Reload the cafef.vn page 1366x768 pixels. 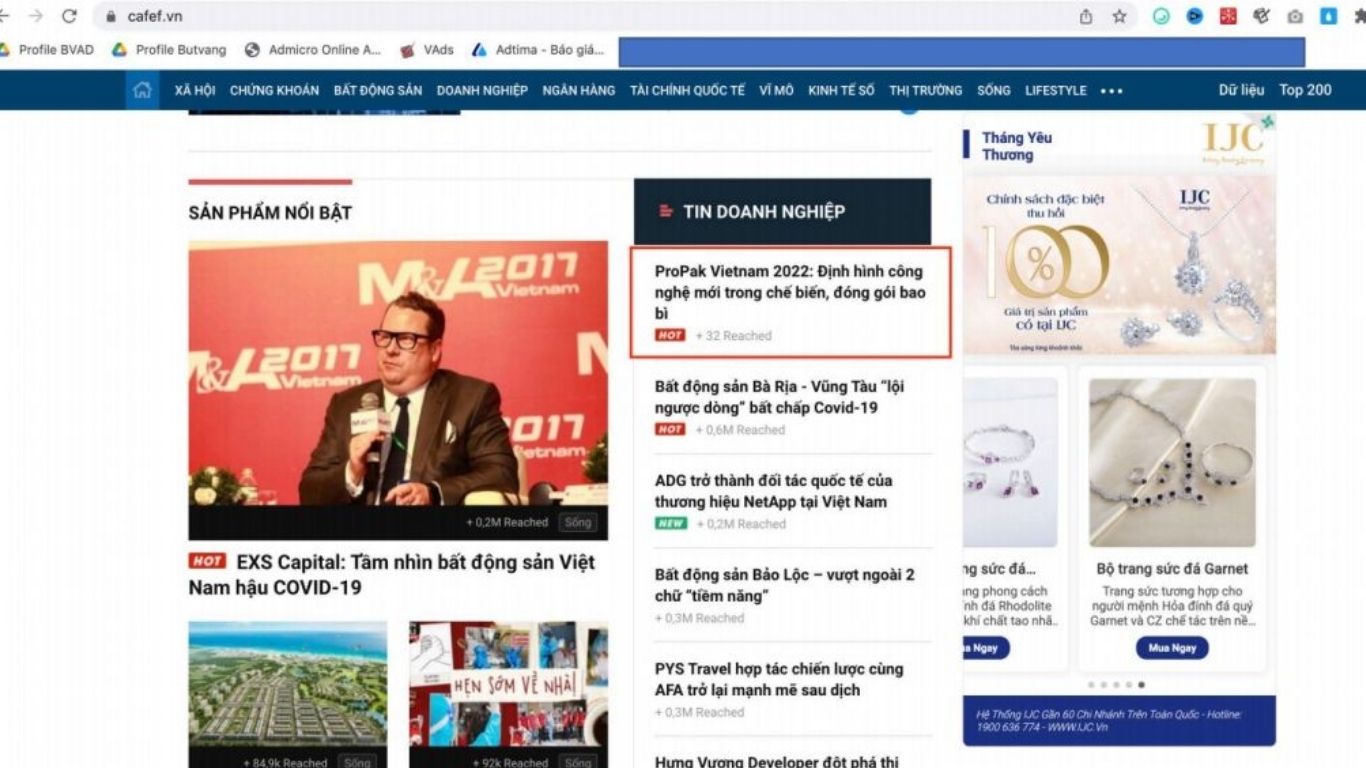pyautogui.click(x=69, y=16)
